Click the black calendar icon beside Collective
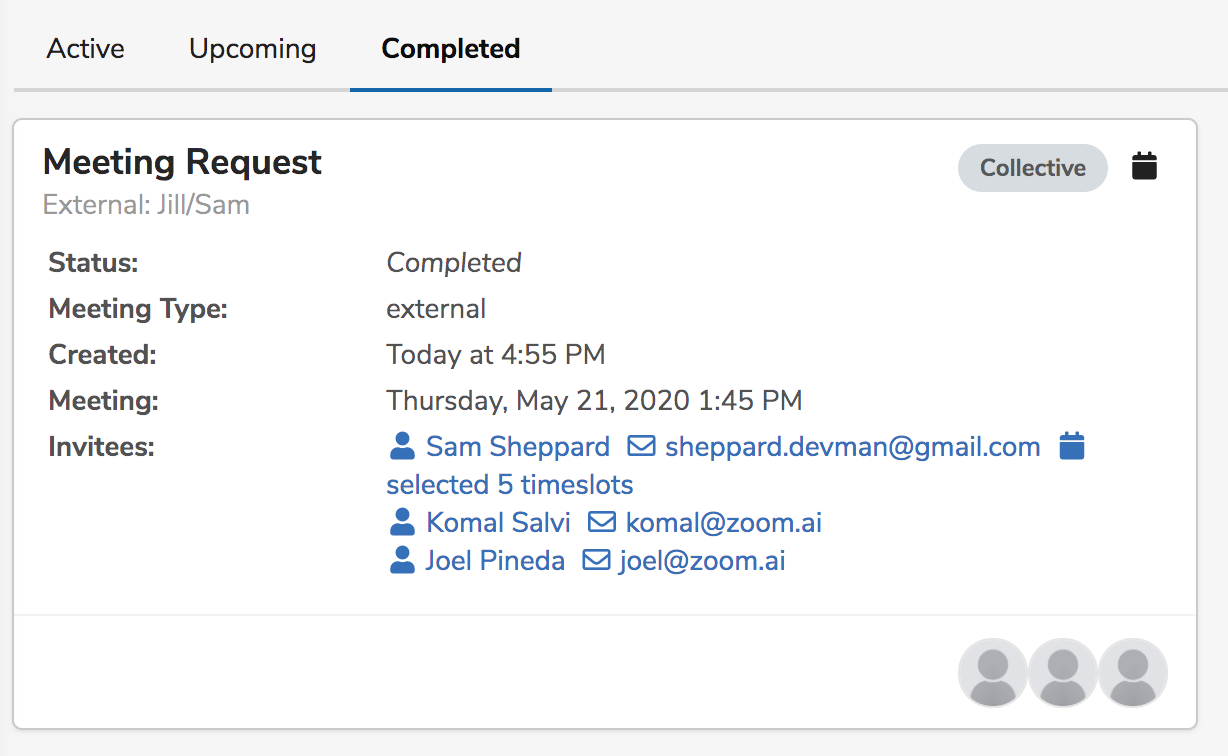The width and height of the screenshot is (1228, 756). 1144,166
